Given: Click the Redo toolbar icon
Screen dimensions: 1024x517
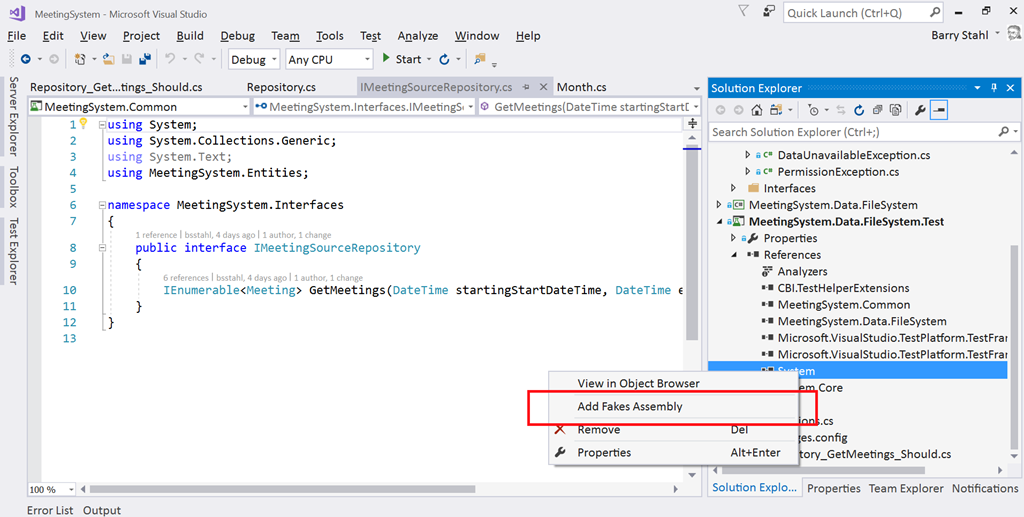Looking at the screenshot, I should point(199,59).
